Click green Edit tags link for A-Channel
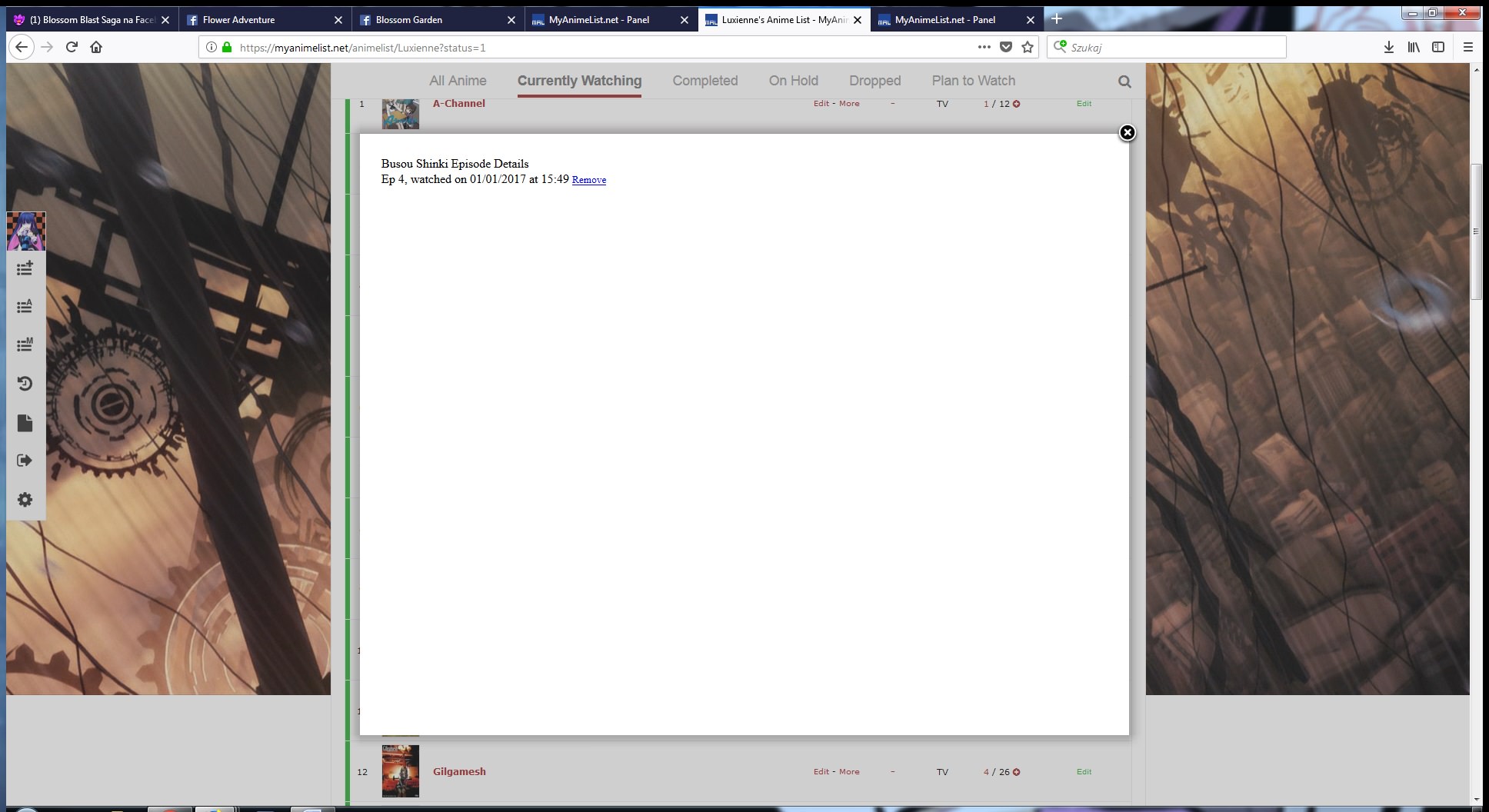 point(1084,104)
